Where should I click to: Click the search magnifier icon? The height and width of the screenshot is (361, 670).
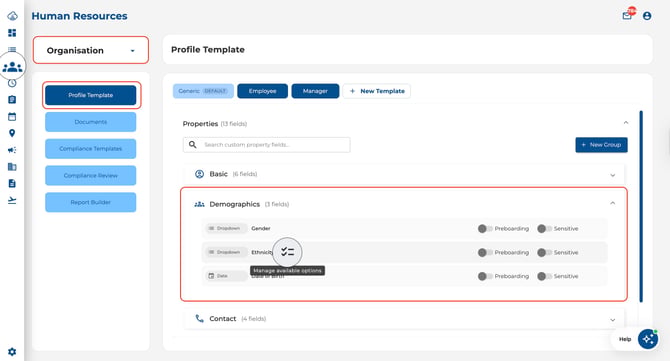(193, 145)
